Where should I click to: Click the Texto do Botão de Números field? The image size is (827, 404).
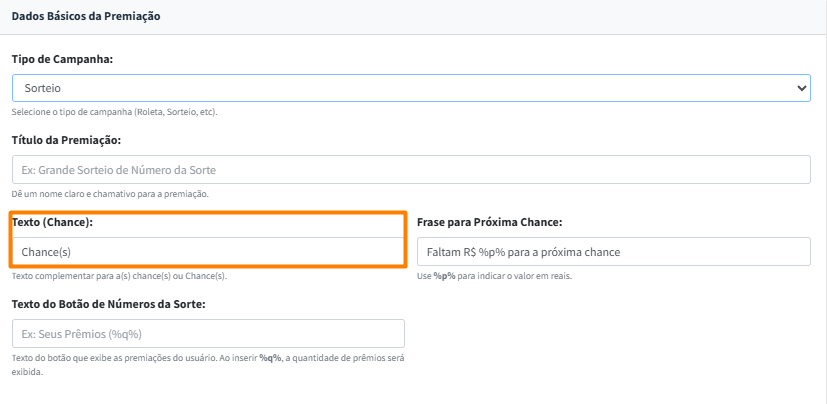[x=207, y=333]
